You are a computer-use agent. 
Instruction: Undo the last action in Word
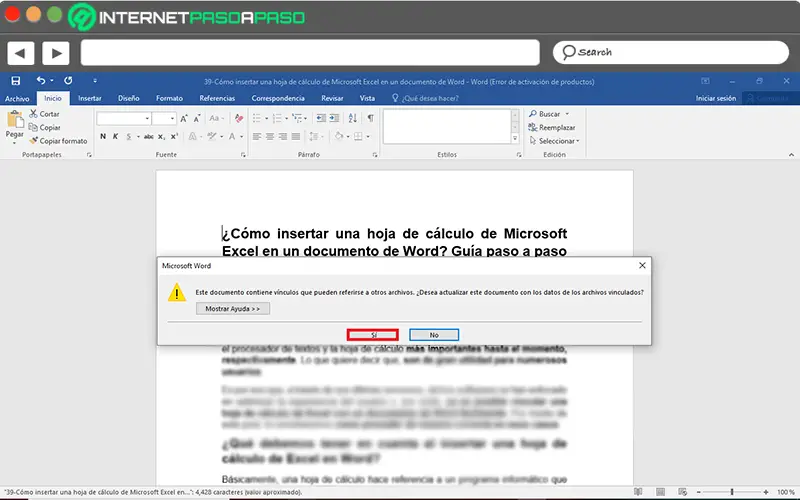41,81
